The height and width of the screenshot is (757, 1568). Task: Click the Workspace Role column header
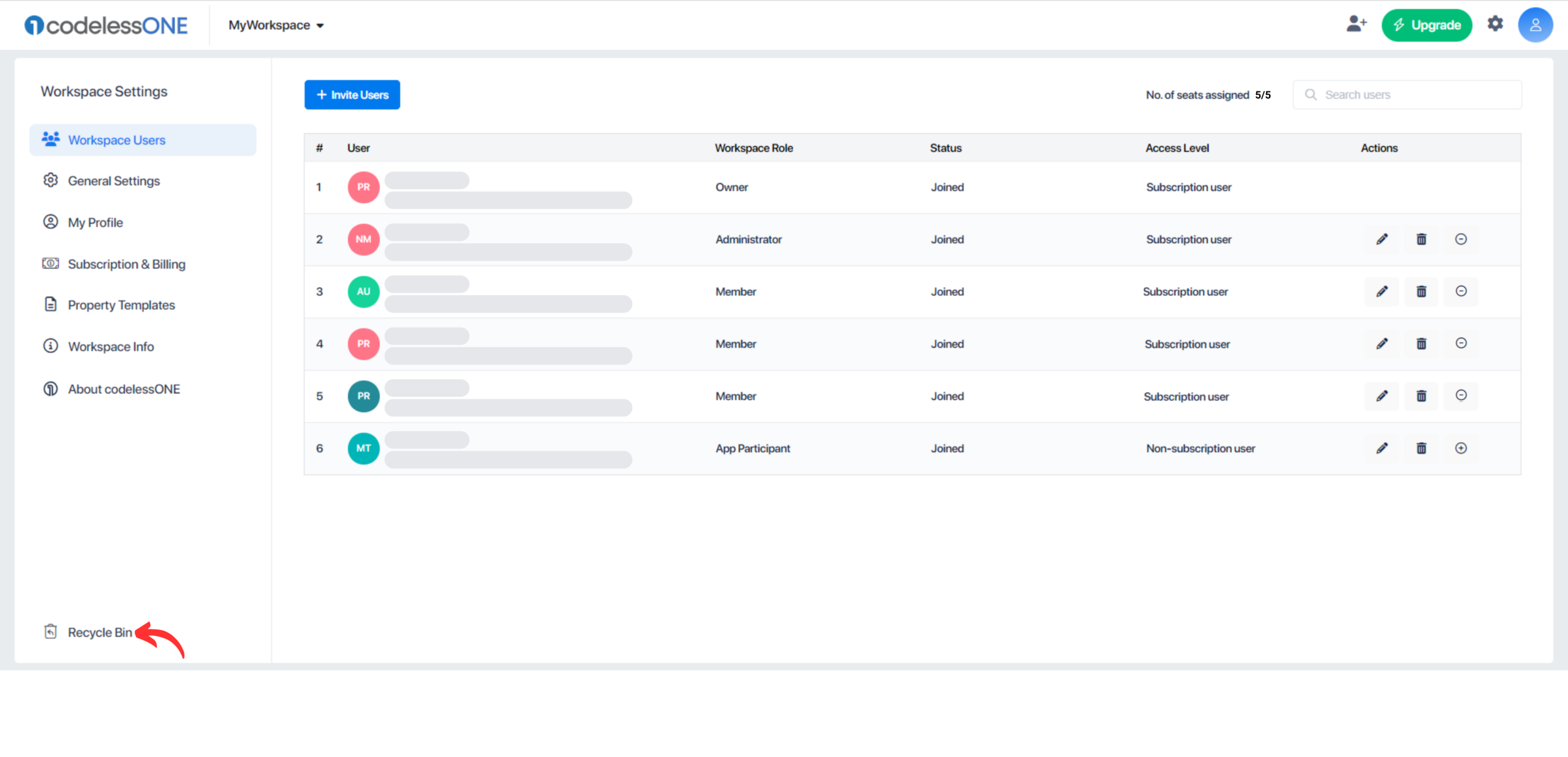click(x=753, y=148)
